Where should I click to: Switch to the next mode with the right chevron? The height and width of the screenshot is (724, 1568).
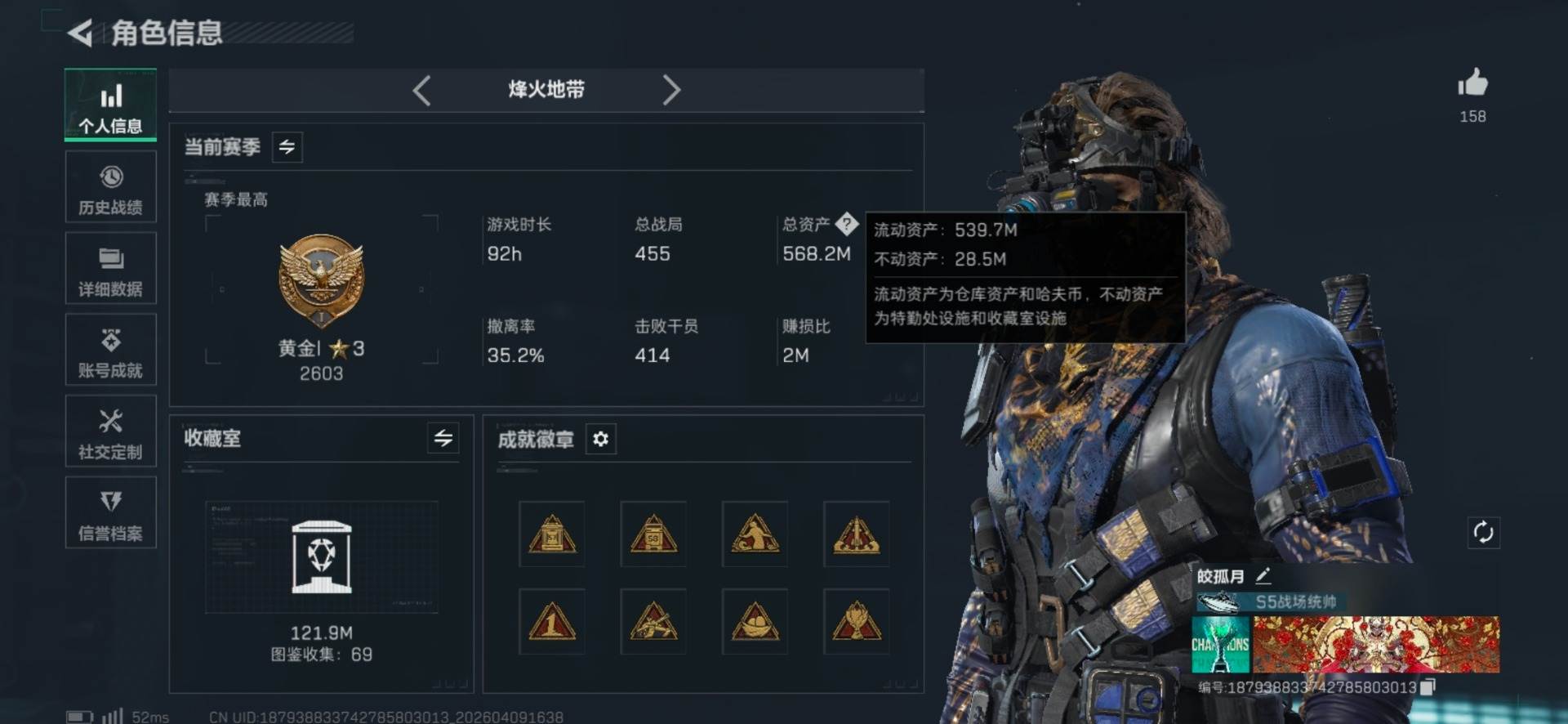pos(671,90)
